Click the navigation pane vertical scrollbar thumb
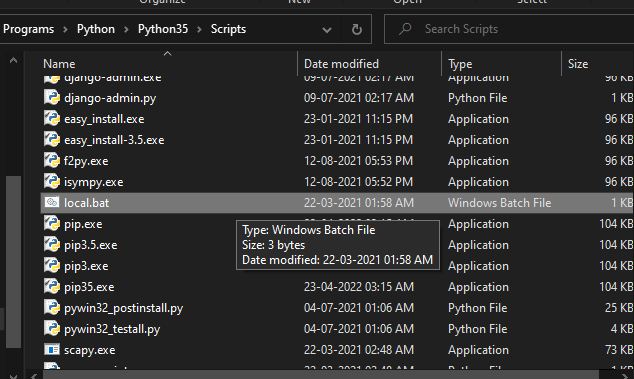 tap(13, 262)
